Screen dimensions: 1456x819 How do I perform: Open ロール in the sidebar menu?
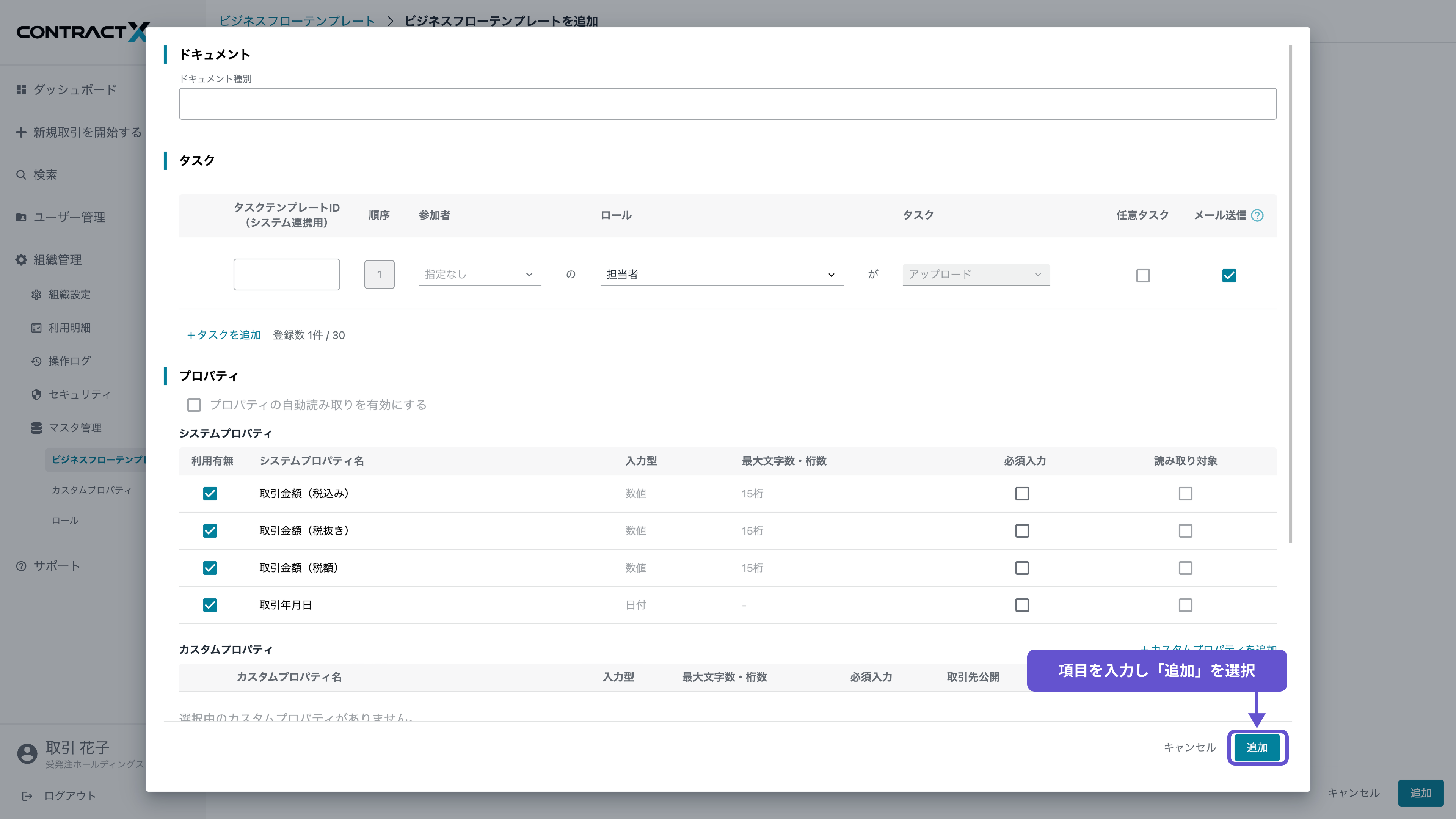click(65, 521)
